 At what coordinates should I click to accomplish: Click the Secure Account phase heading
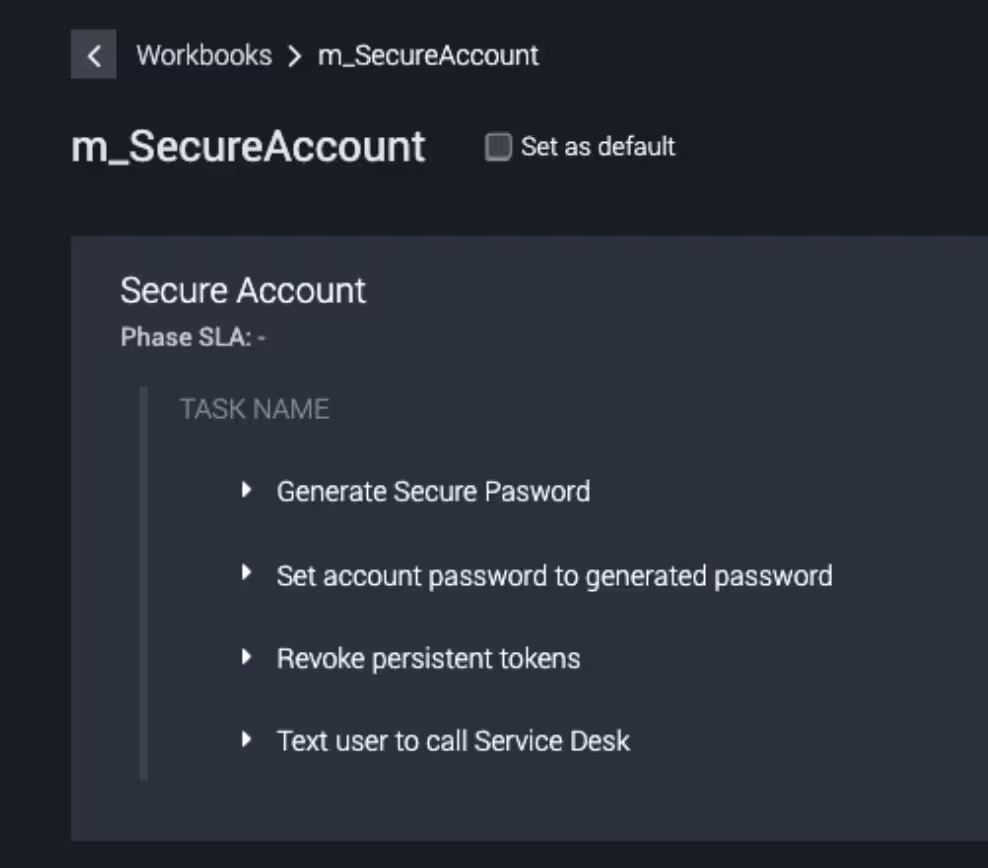click(243, 290)
